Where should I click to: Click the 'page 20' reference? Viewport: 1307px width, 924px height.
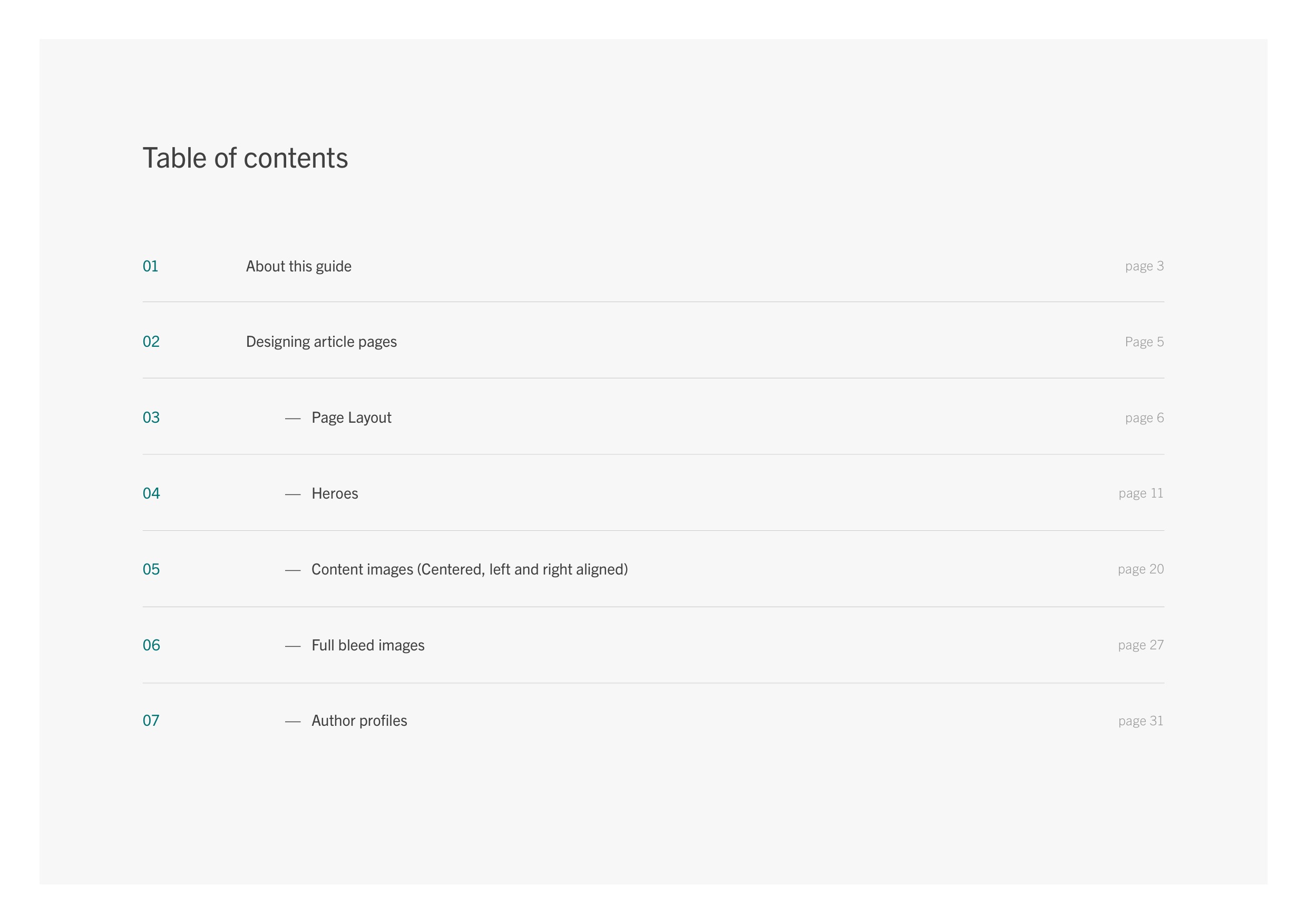point(1141,569)
